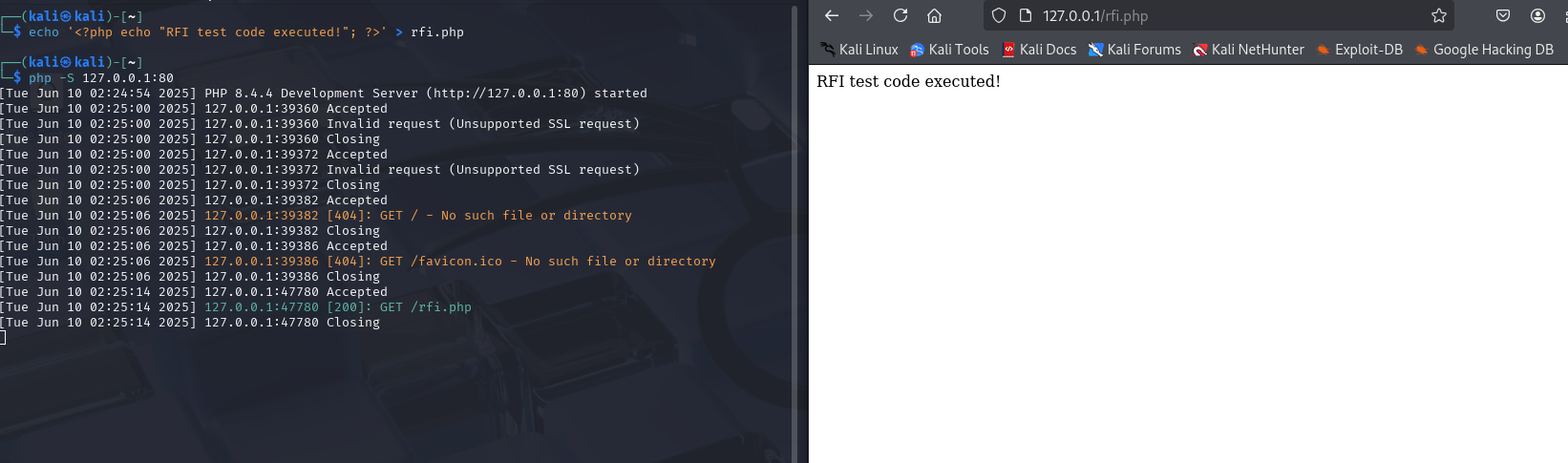Screen dimensions: 1568x463
Task: Open the Kali Tools bookmark
Action: pyautogui.click(x=949, y=50)
